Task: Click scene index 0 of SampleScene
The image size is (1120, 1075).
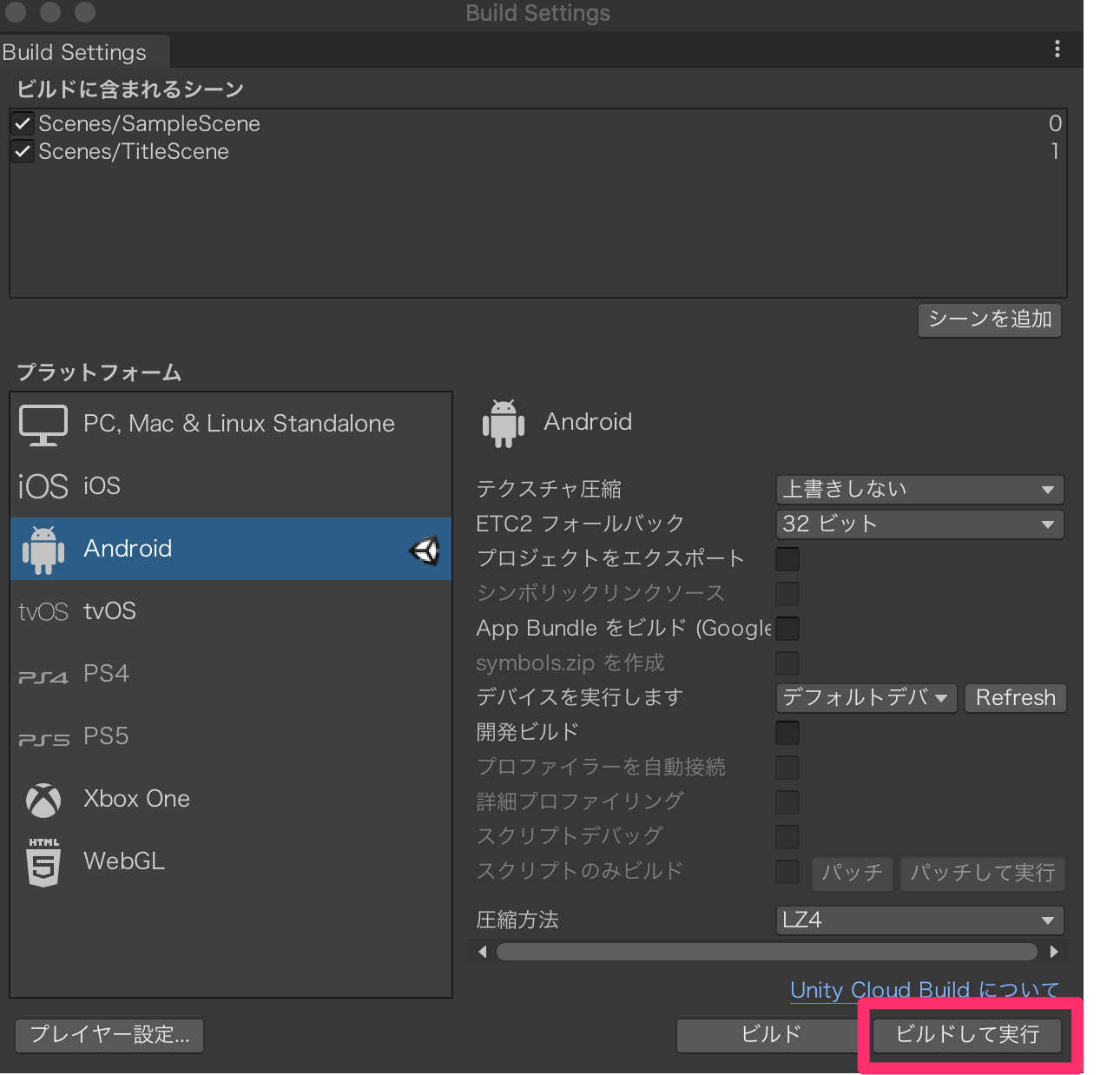Action: pyautogui.click(x=1055, y=124)
